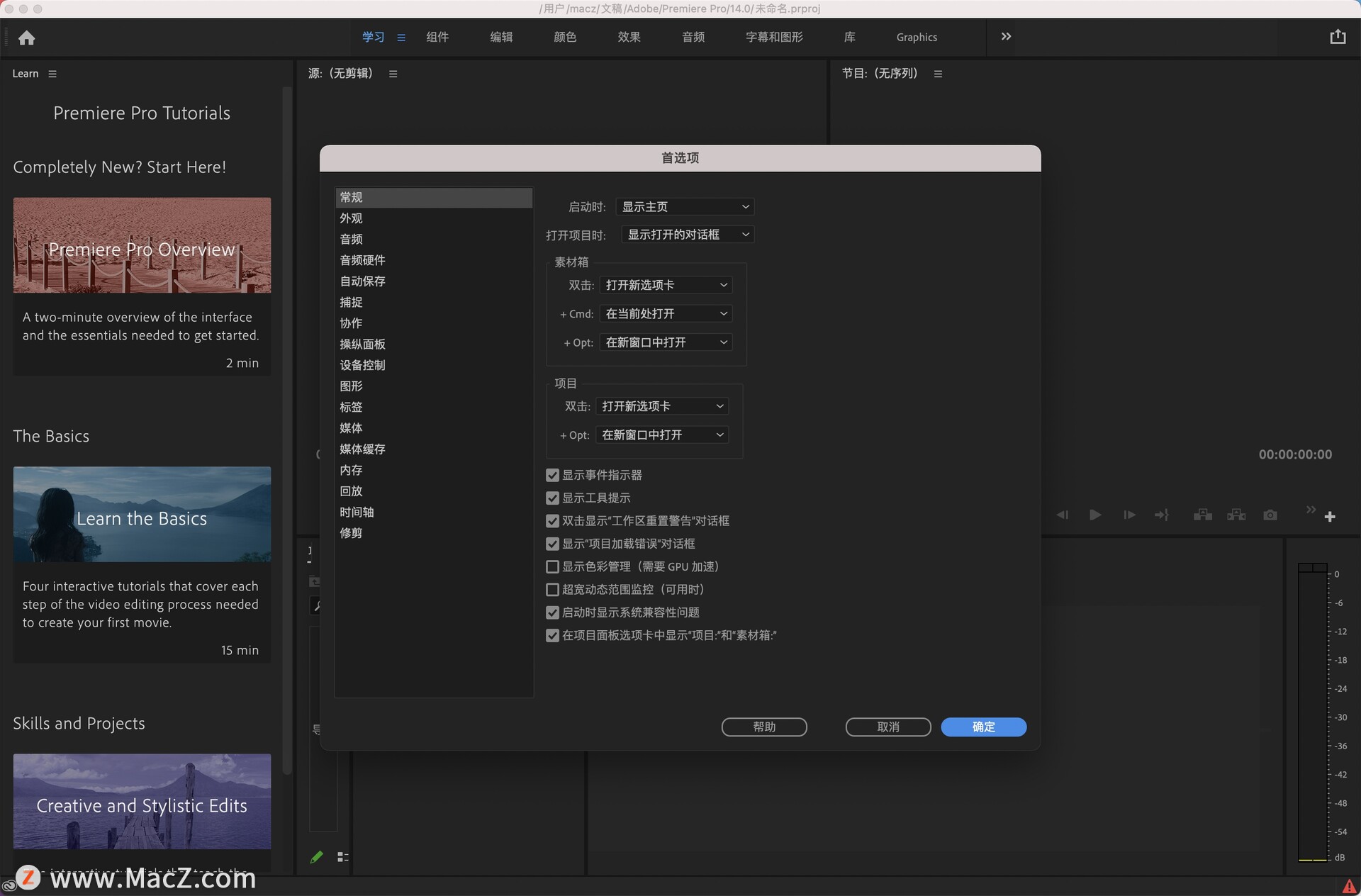Select 自动保存 in preferences sidebar
Screen dimensions: 1361x896
[x=362, y=281]
